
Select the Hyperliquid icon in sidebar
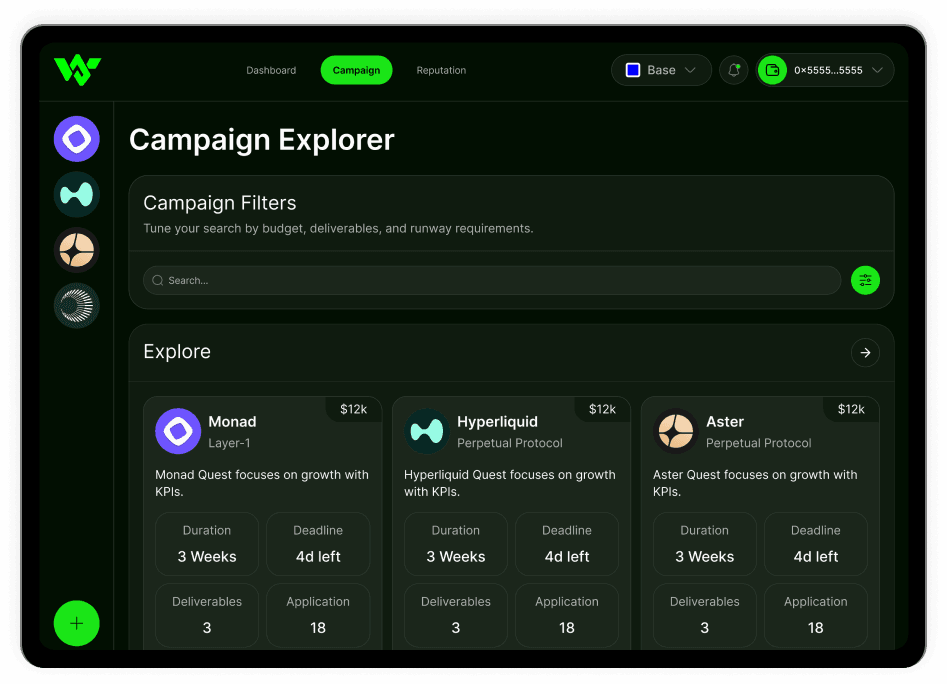[x=77, y=194]
